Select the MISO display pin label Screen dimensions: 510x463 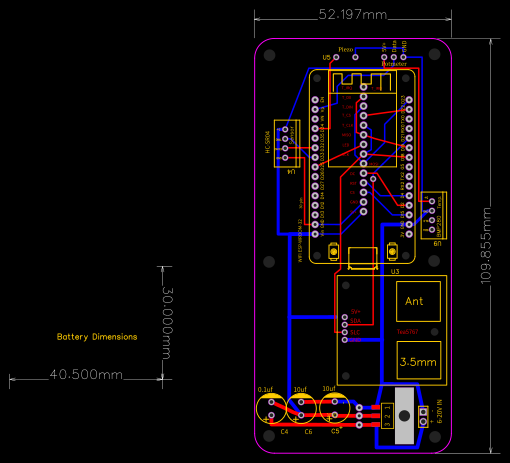click(x=347, y=135)
